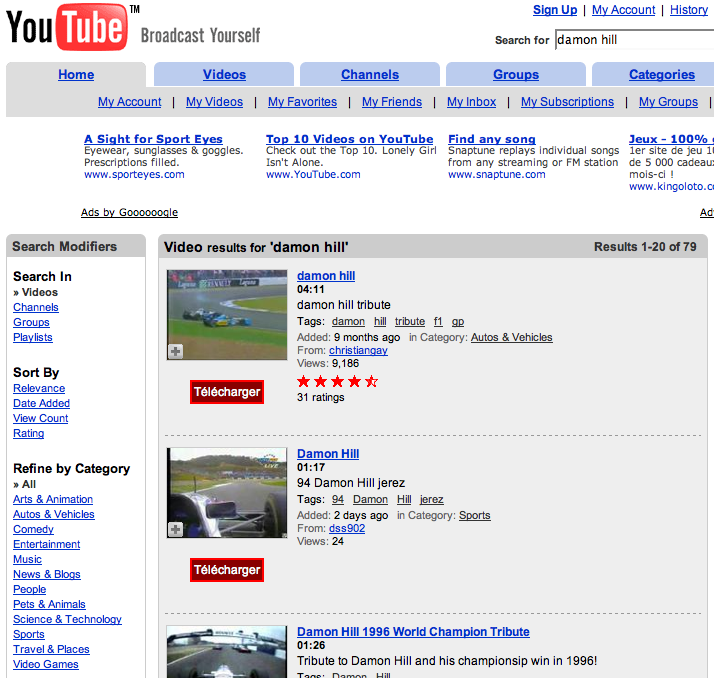Open the History link
The width and height of the screenshot is (714, 678).
(688, 10)
